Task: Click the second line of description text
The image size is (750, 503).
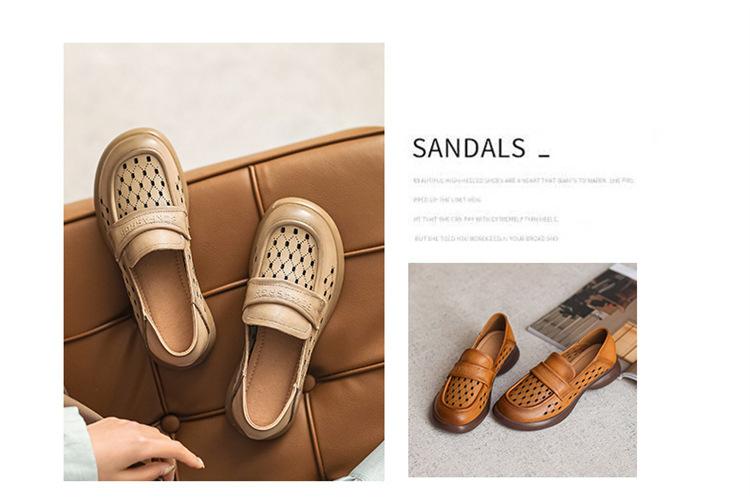Action: pyautogui.click(x=447, y=200)
